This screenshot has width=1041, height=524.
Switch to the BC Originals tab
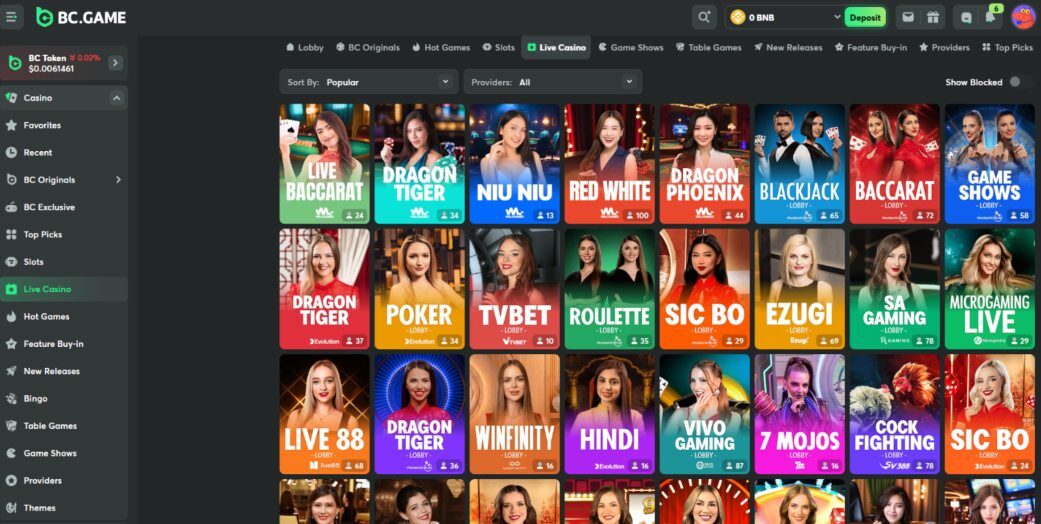(x=368, y=47)
